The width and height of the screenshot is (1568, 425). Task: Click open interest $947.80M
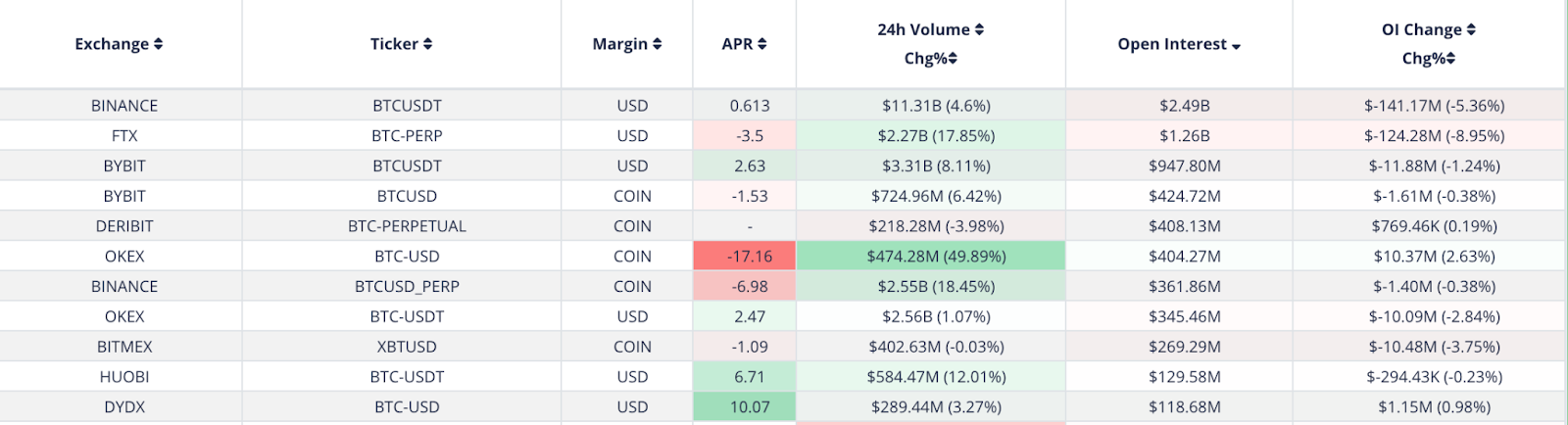pyautogui.click(x=1184, y=166)
